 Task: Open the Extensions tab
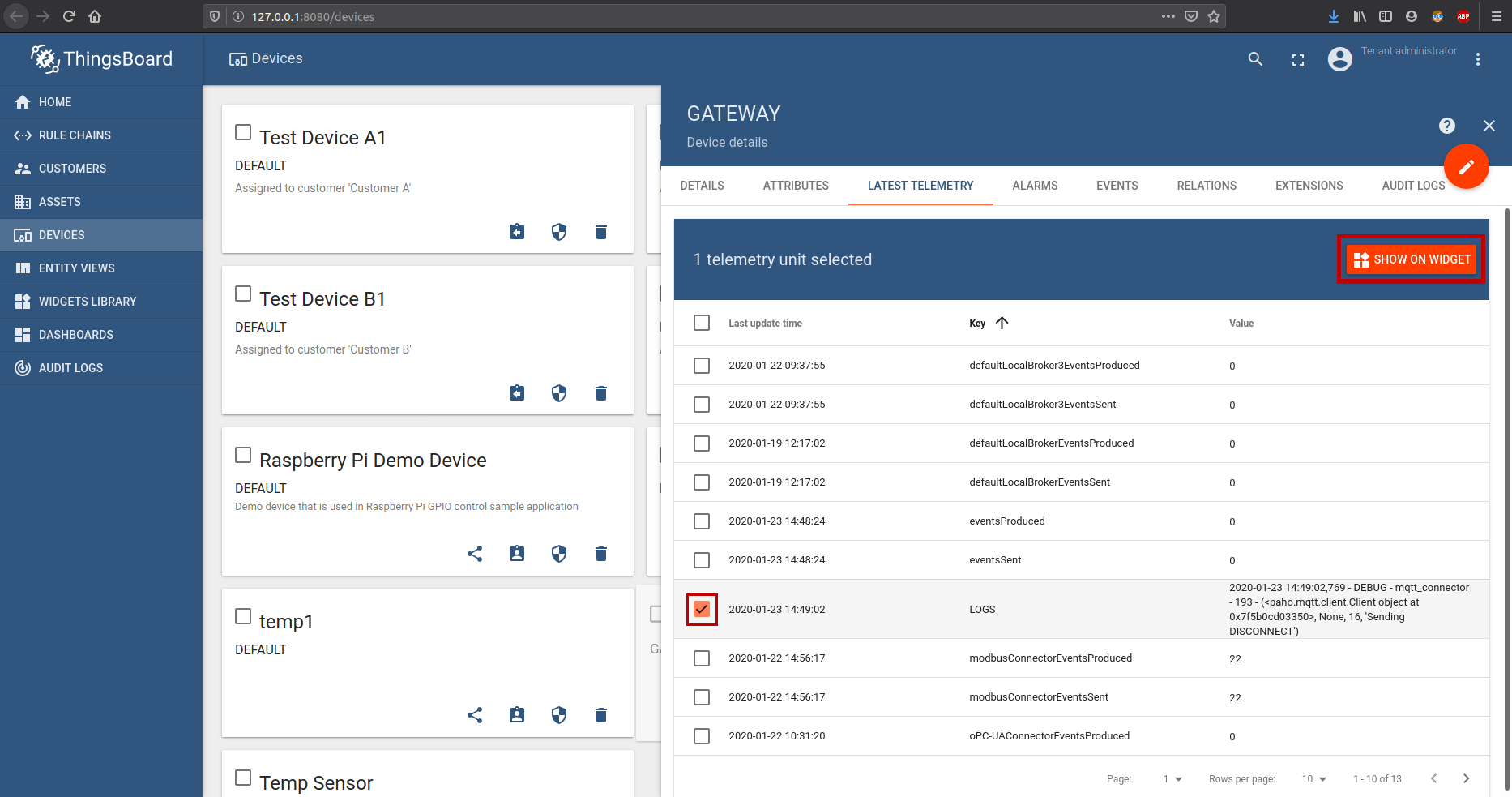click(x=1309, y=186)
